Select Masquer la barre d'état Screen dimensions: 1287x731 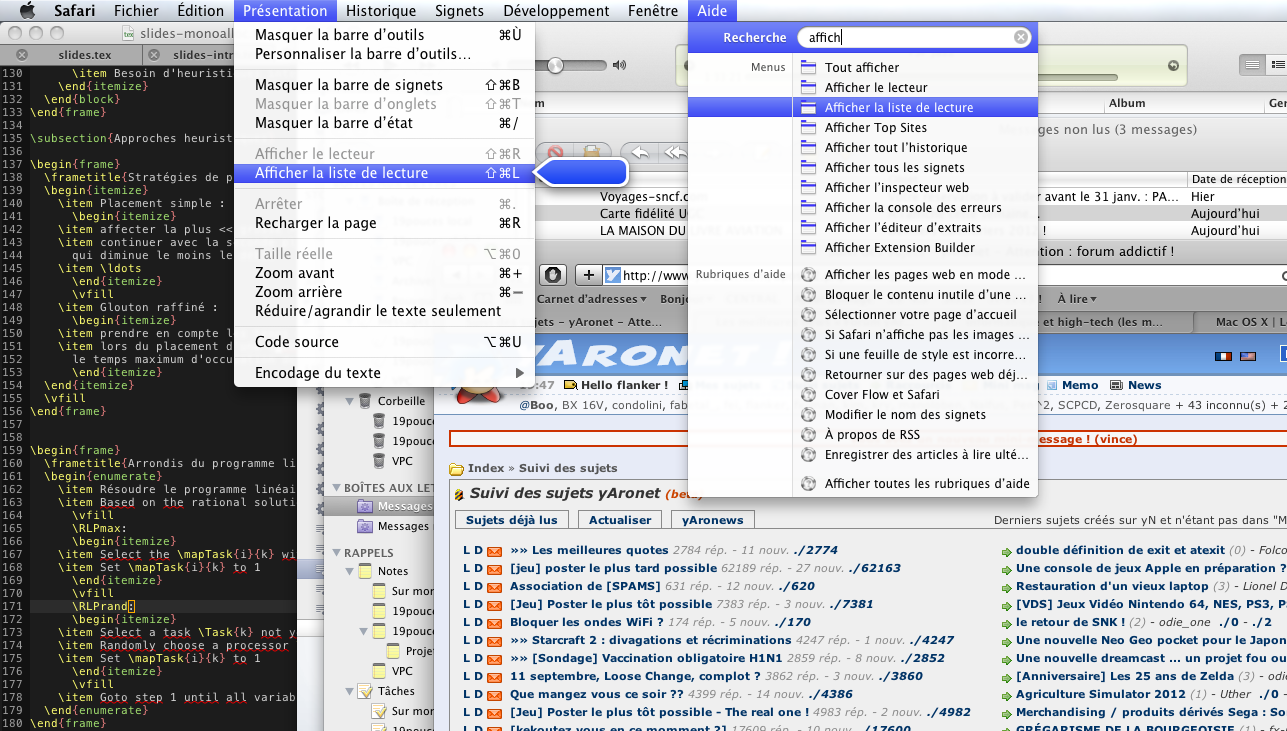[x=333, y=123]
